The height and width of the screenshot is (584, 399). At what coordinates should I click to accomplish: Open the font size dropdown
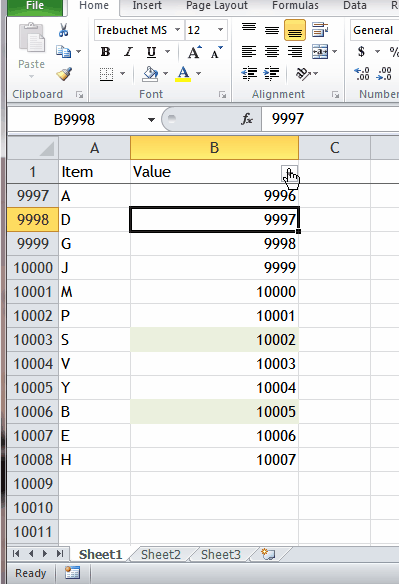point(221,30)
